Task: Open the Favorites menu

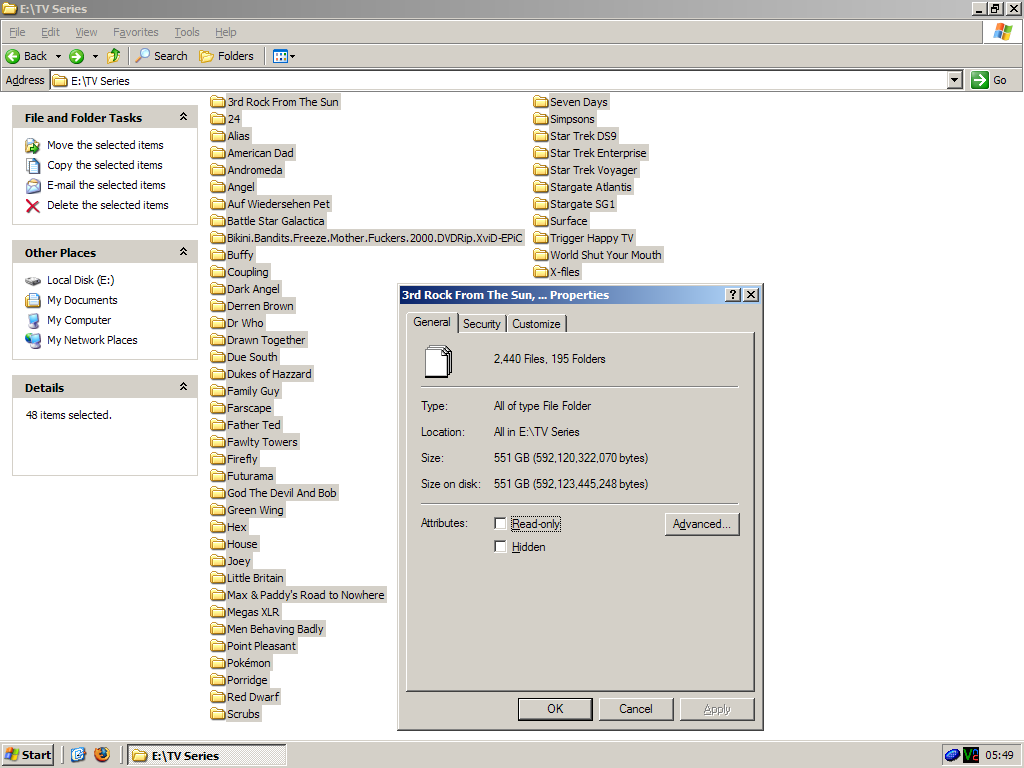Action: click(x=135, y=32)
